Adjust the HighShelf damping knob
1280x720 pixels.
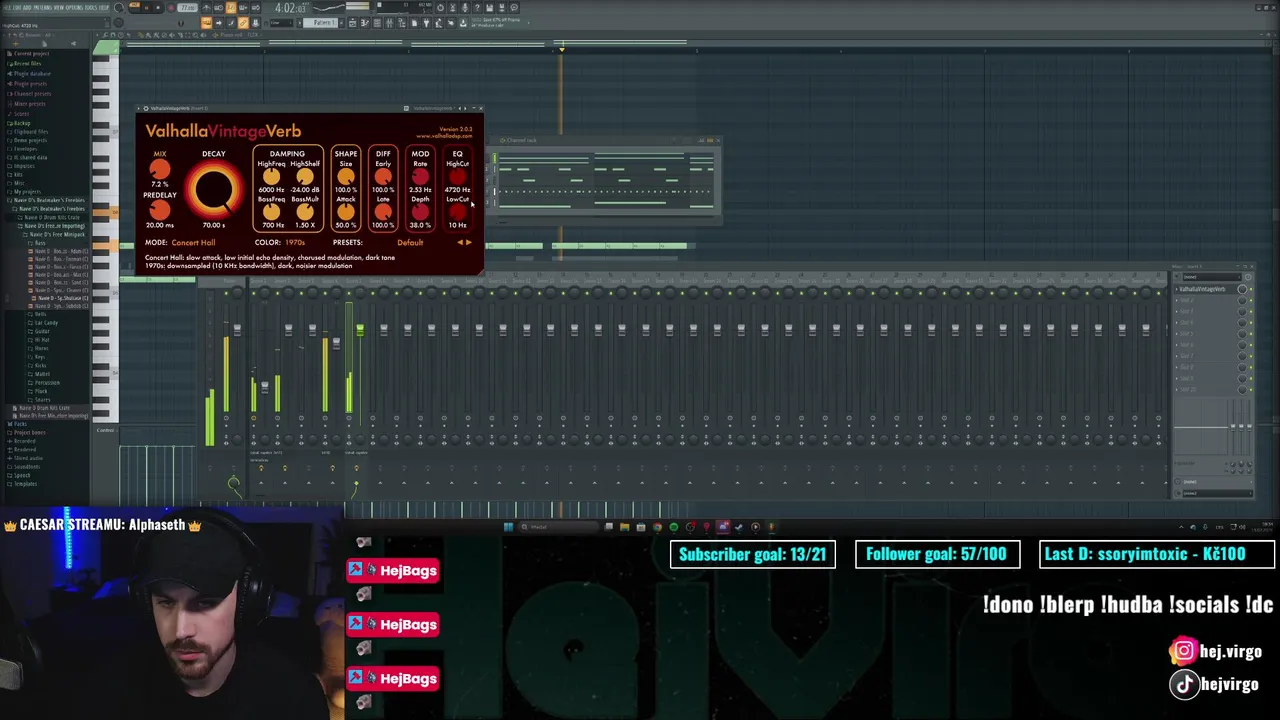click(x=305, y=177)
